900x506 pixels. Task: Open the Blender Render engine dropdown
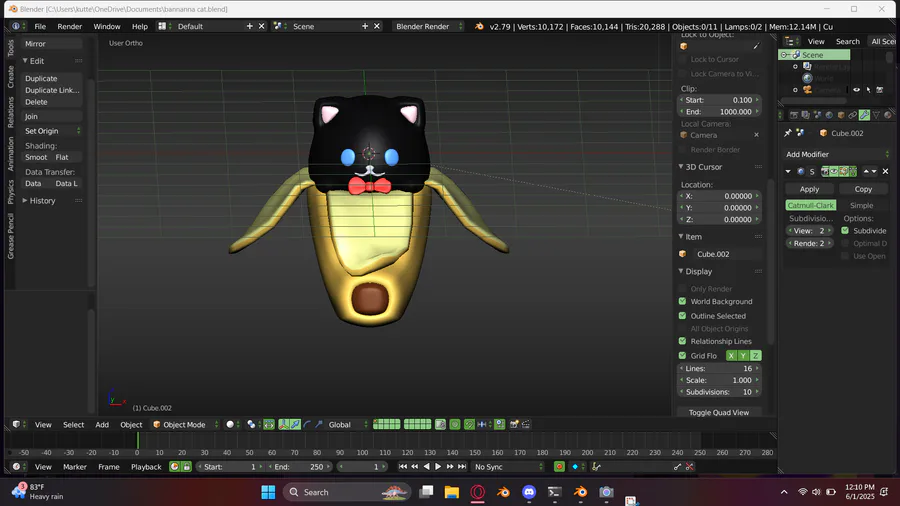[x=428, y=26]
